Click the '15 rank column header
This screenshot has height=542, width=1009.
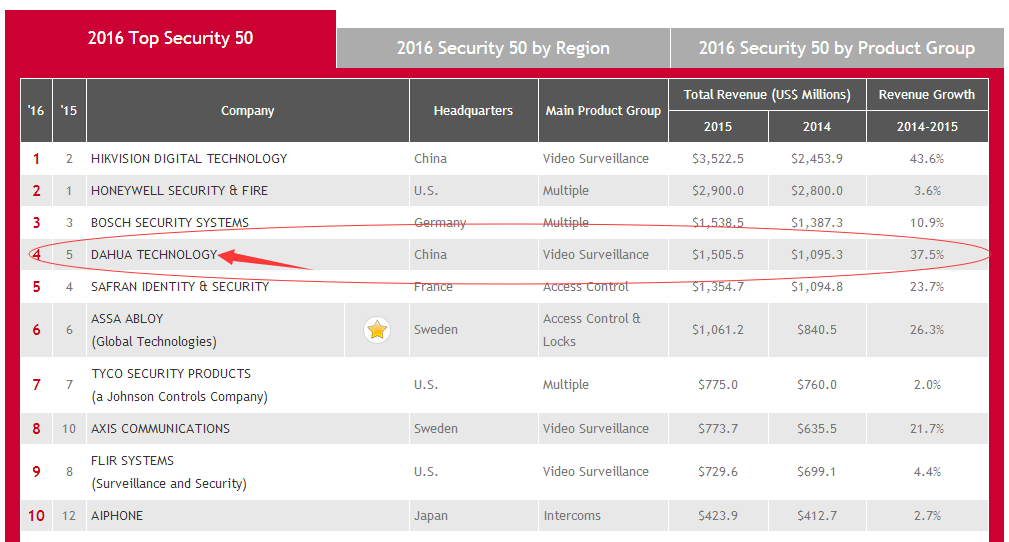[69, 111]
